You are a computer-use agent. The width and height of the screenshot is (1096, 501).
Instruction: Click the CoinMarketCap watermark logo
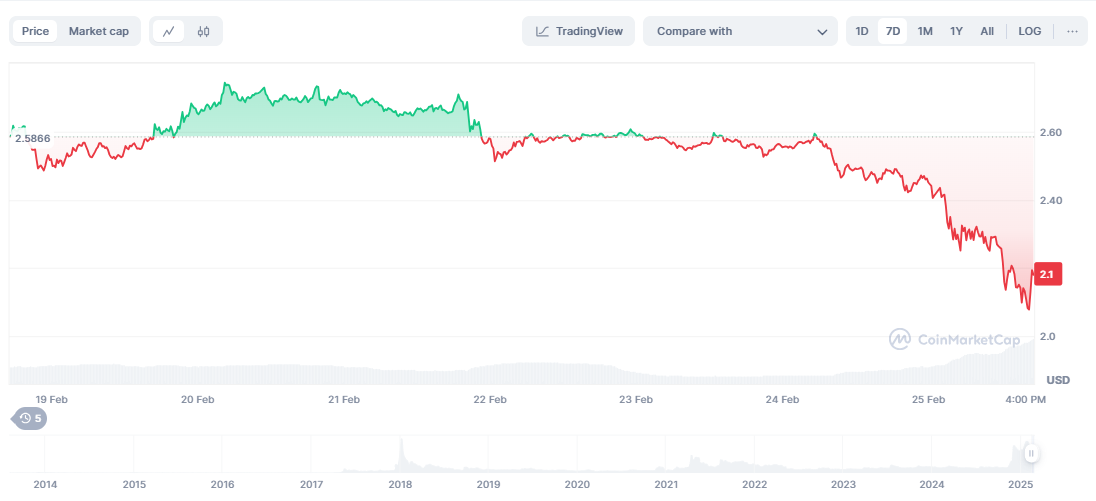[x=954, y=339]
